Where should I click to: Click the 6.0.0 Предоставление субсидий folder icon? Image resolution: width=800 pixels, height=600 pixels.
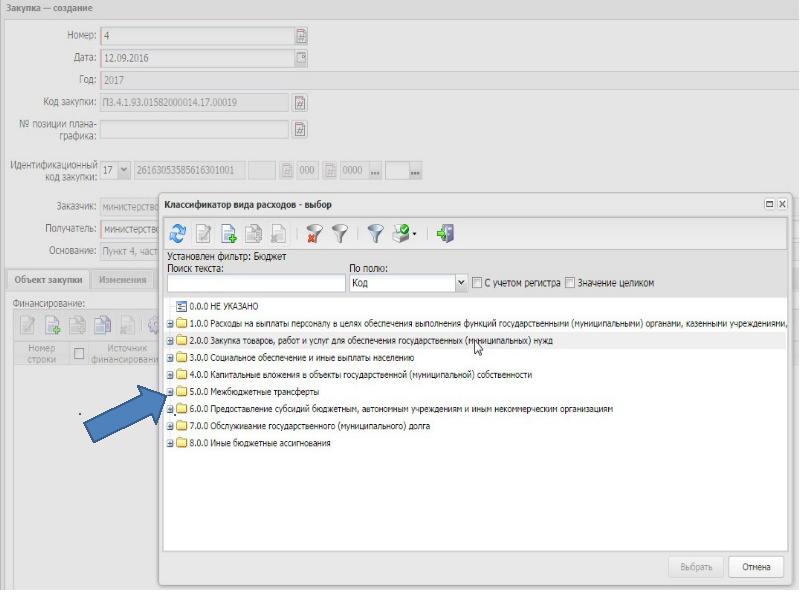[182, 409]
